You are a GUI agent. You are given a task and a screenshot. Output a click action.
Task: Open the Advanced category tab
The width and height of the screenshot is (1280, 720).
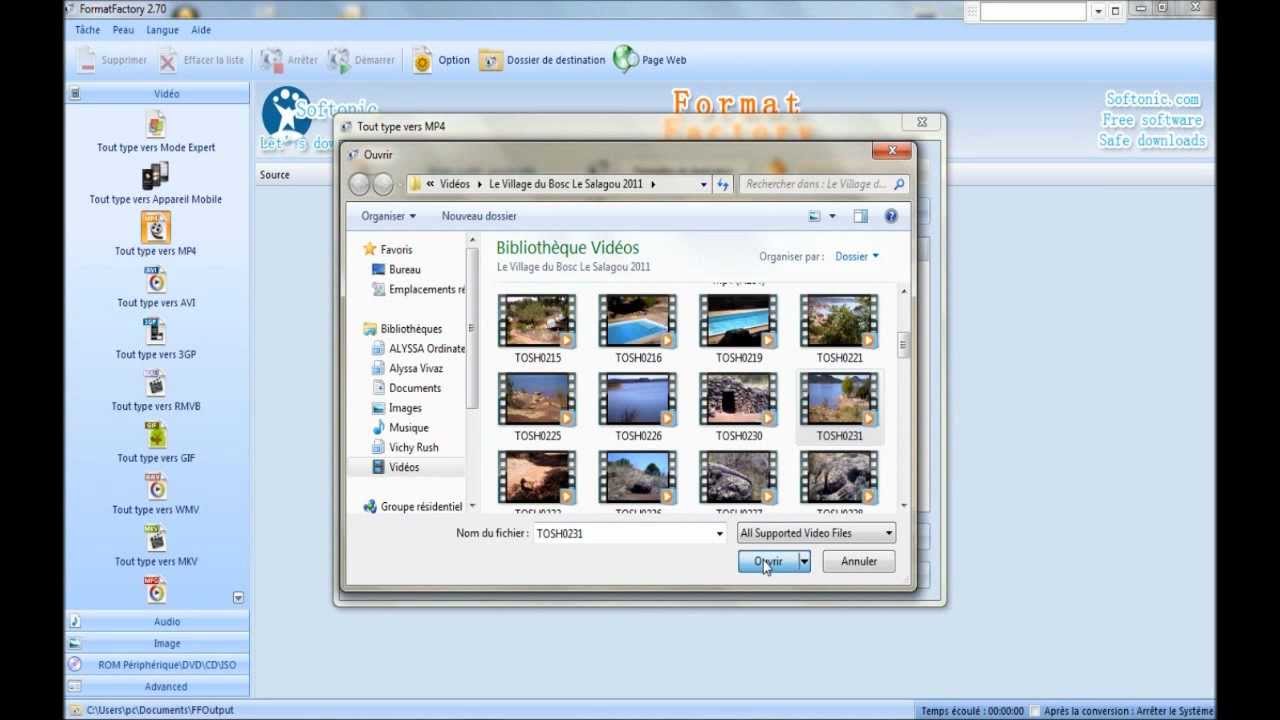click(x=157, y=687)
